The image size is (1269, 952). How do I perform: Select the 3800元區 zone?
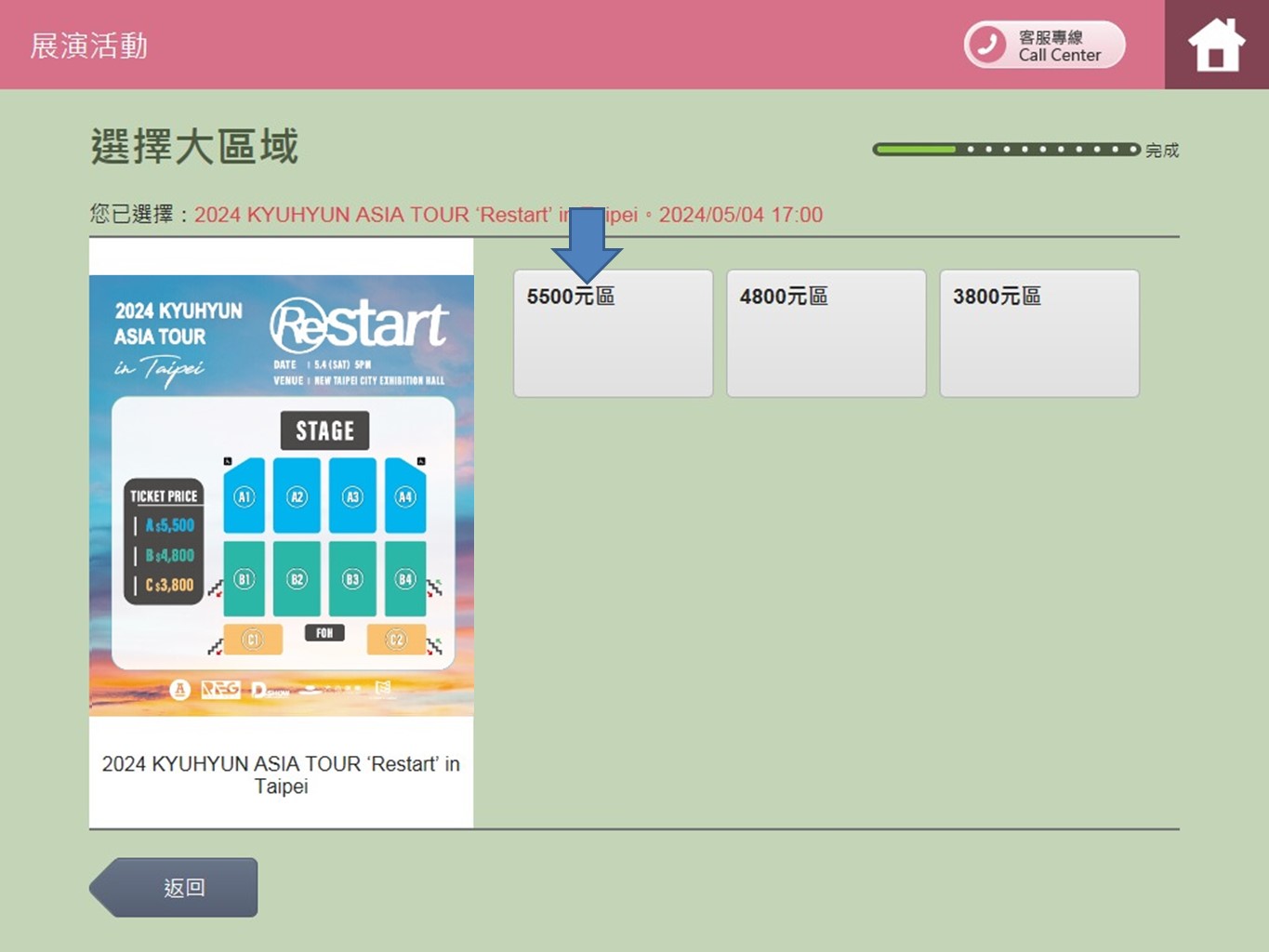coord(1039,334)
